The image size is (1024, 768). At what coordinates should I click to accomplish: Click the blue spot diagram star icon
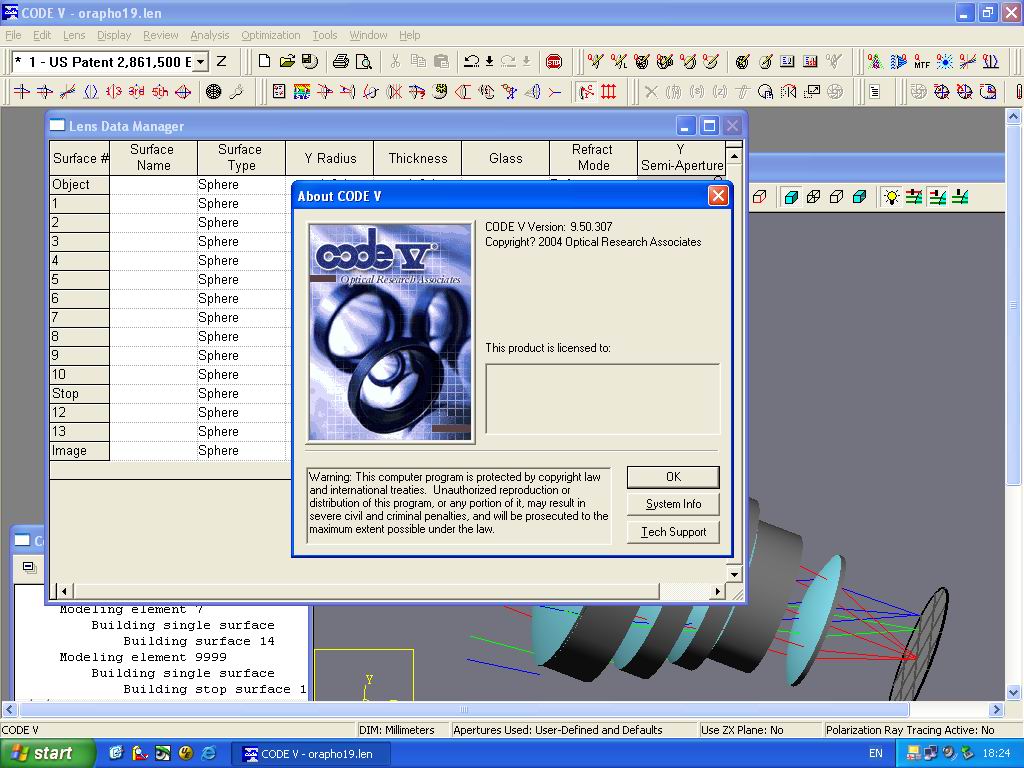tap(944, 61)
